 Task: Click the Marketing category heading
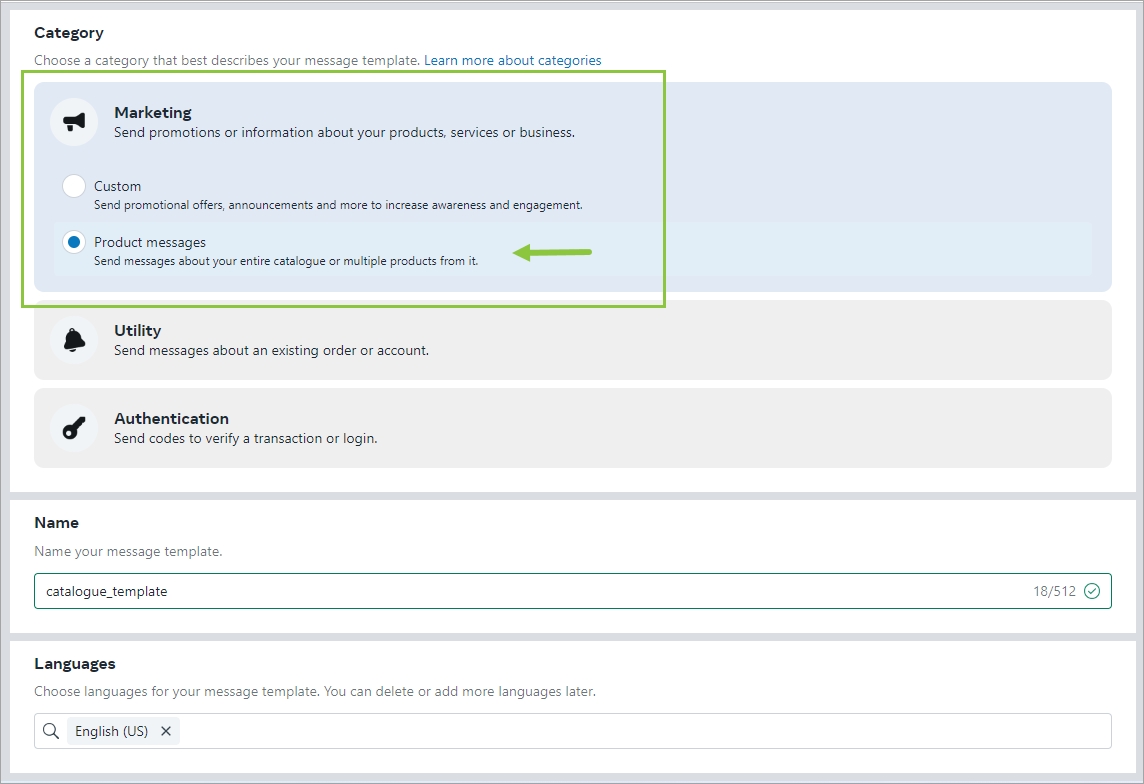(153, 113)
